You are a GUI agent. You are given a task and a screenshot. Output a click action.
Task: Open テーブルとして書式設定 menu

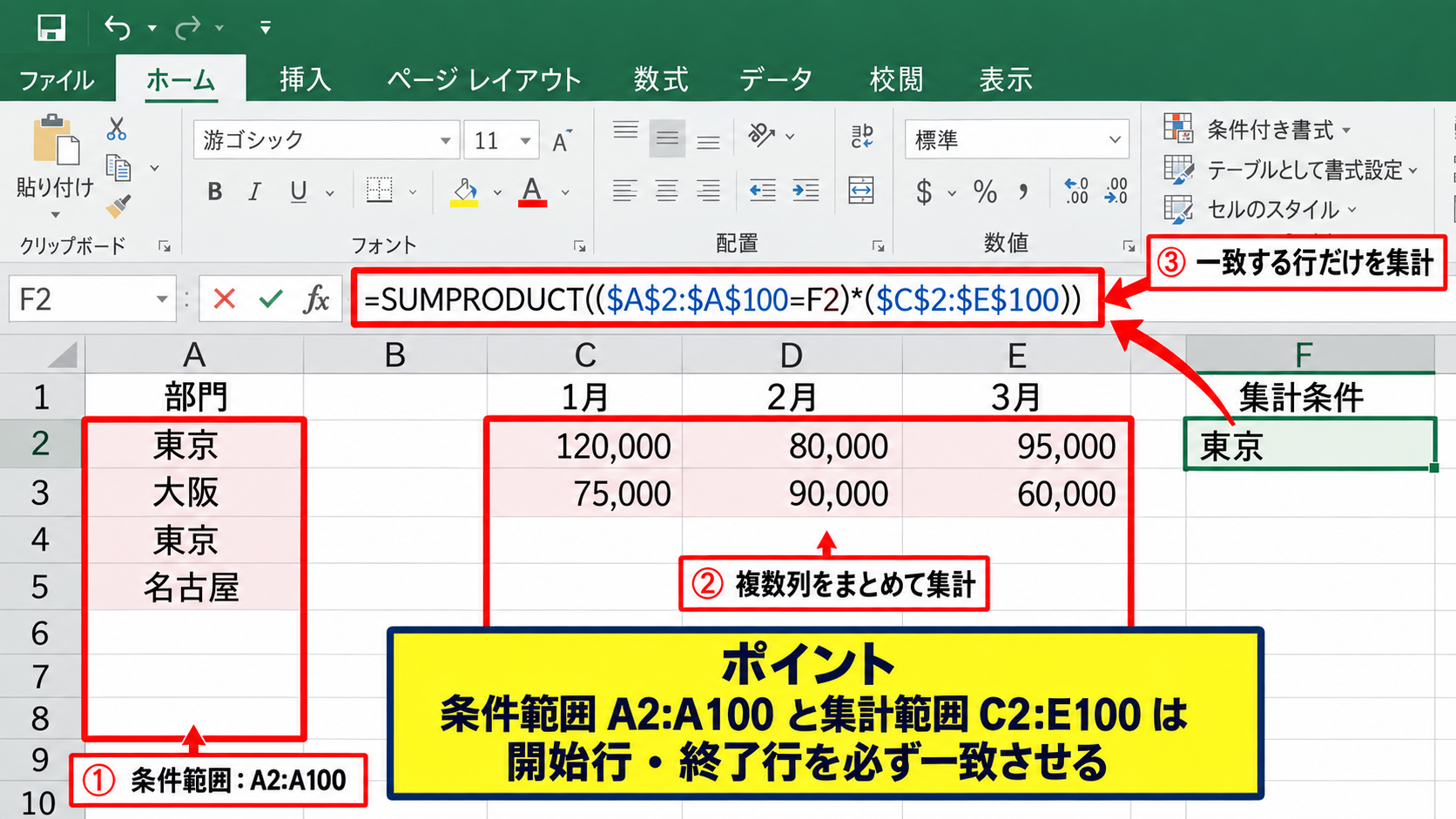coord(1291,170)
